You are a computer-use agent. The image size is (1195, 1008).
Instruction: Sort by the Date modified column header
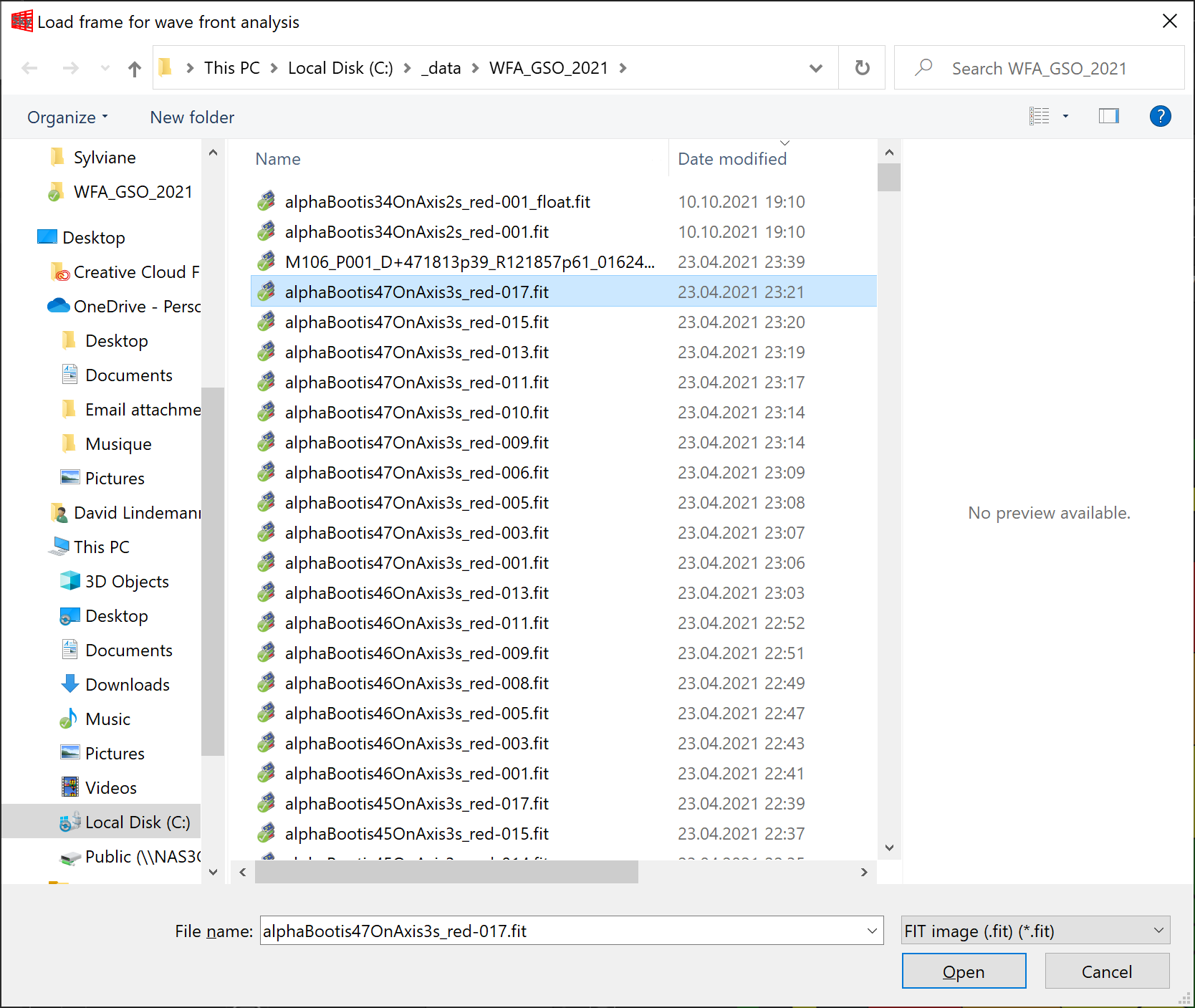point(732,159)
